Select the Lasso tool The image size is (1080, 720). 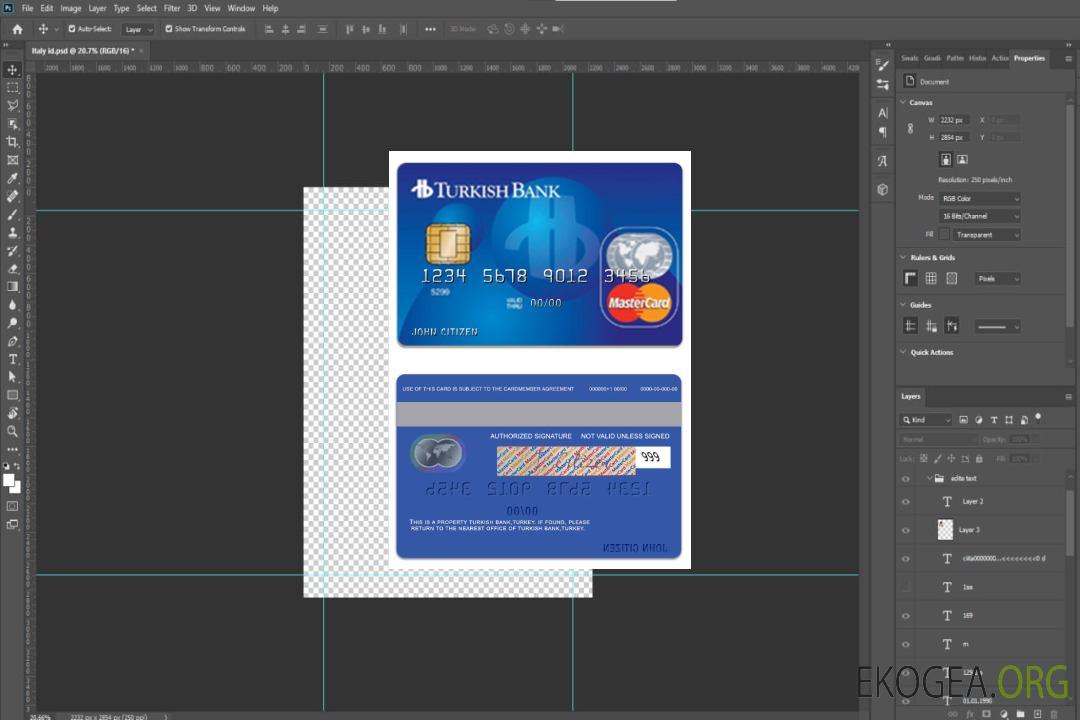click(12, 105)
